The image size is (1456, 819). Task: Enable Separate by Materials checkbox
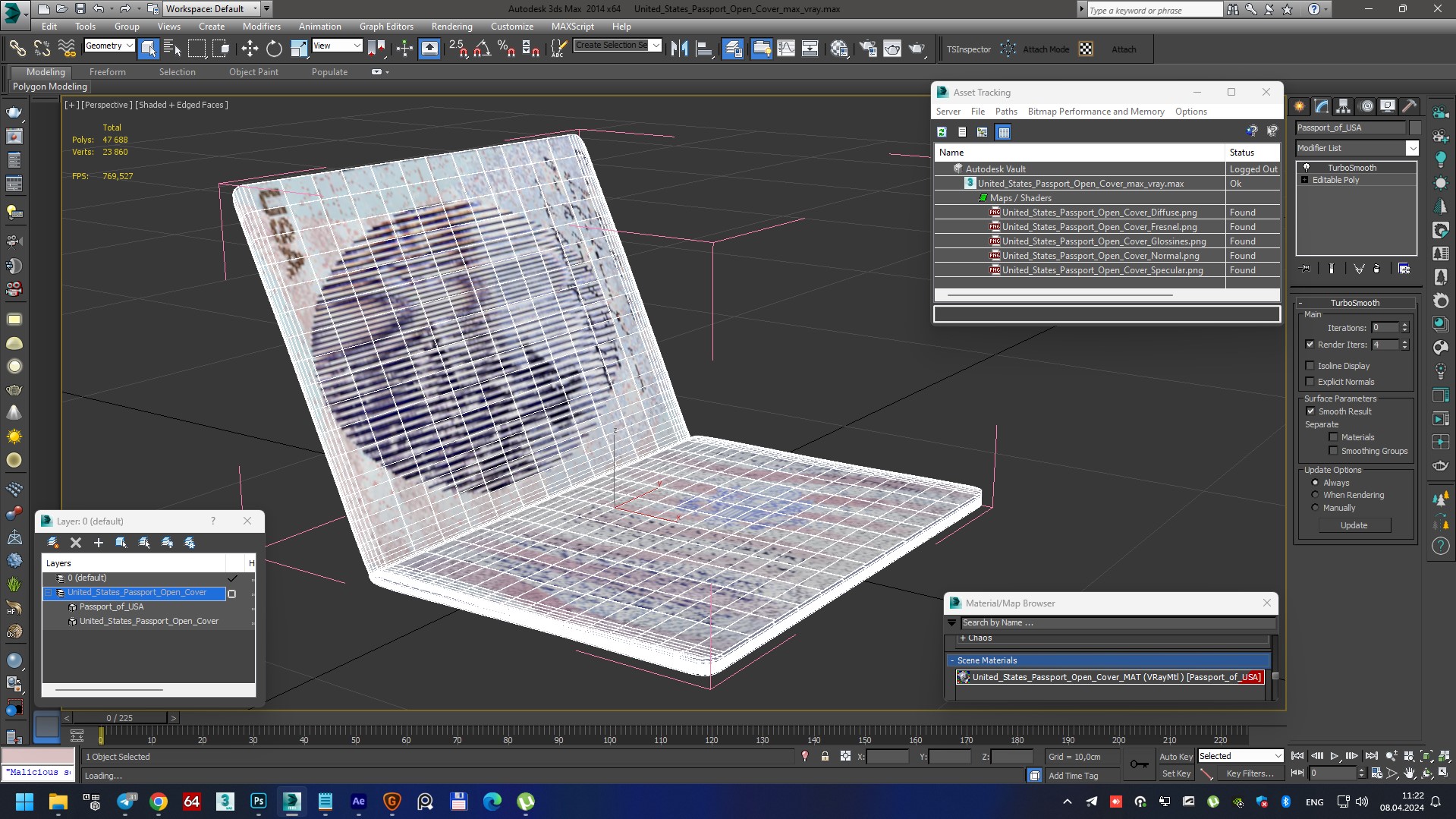click(1333, 437)
